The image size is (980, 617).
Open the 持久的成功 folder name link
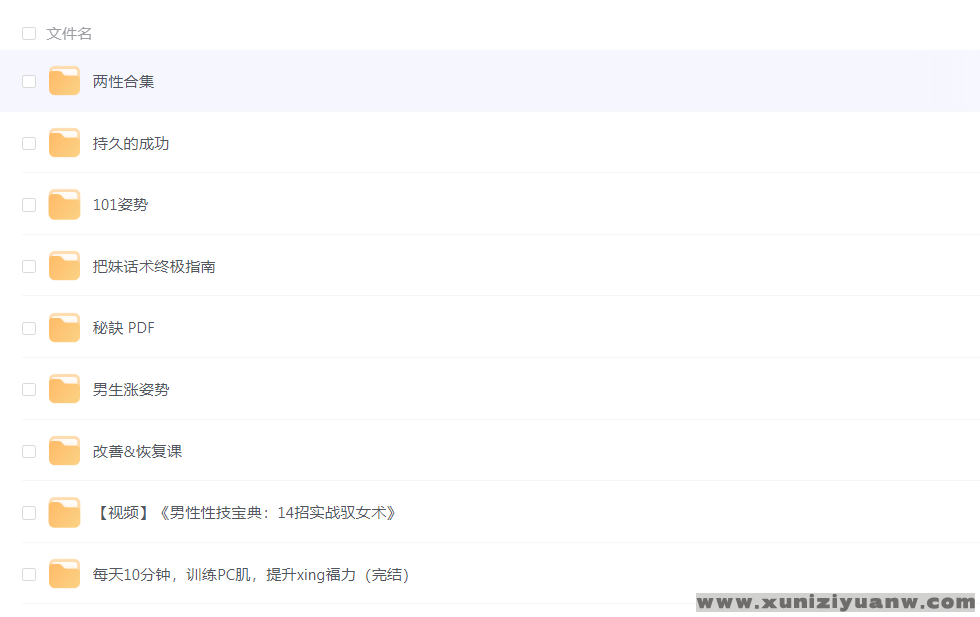pos(131,143)
